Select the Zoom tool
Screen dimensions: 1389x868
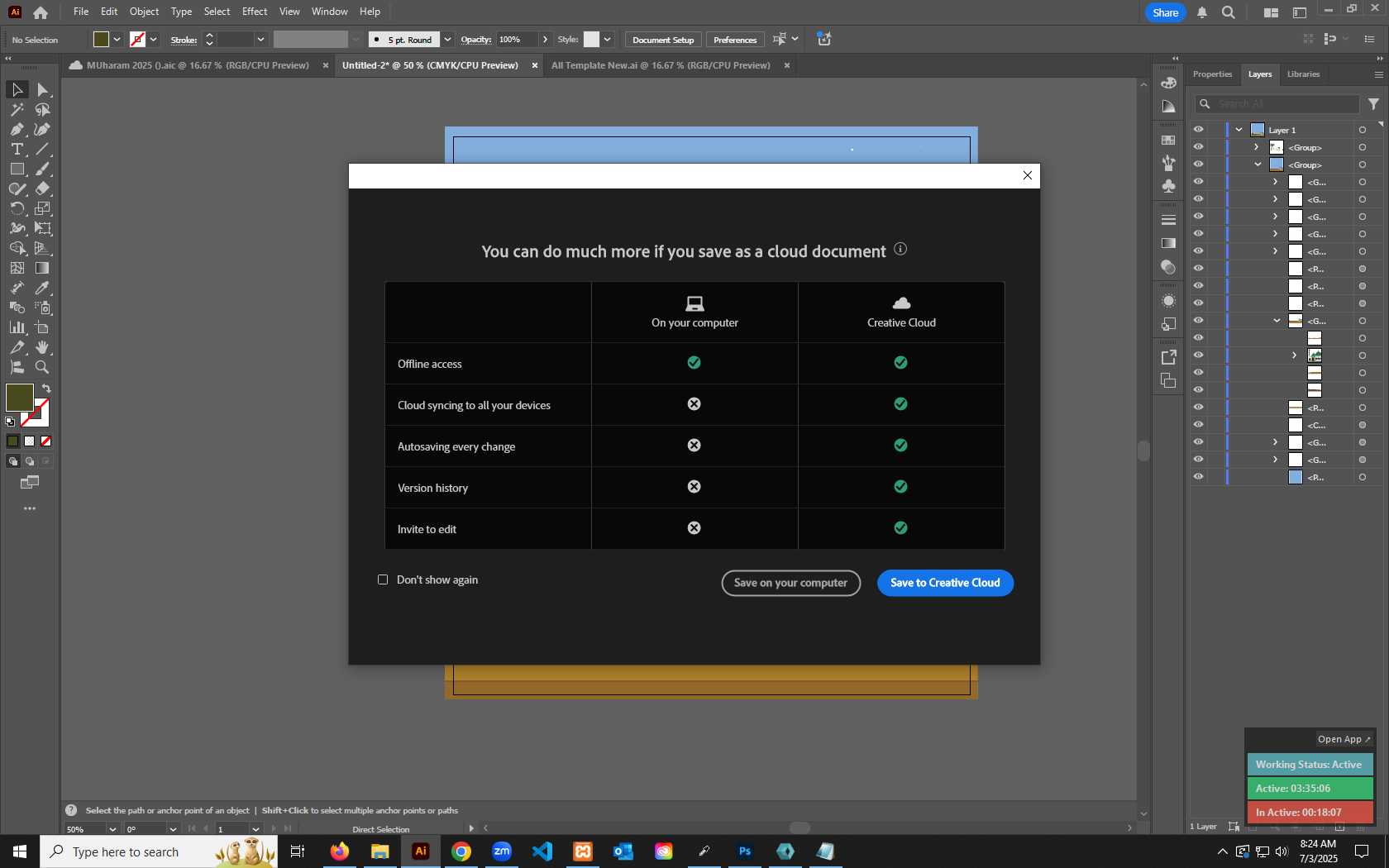[x=43, y=367]
